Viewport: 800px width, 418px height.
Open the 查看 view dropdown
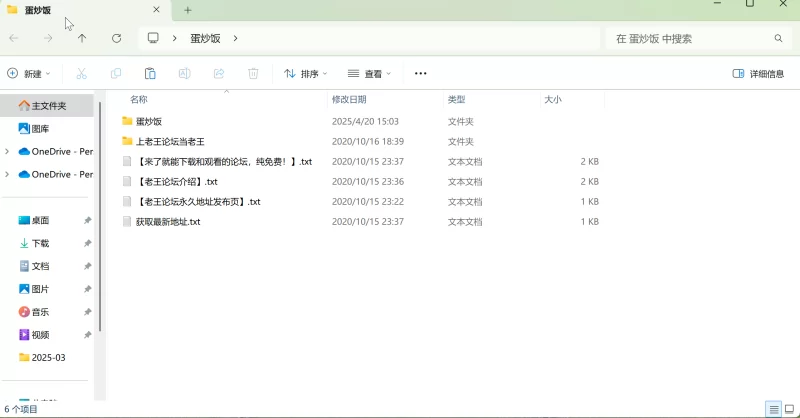coord(369,74)
